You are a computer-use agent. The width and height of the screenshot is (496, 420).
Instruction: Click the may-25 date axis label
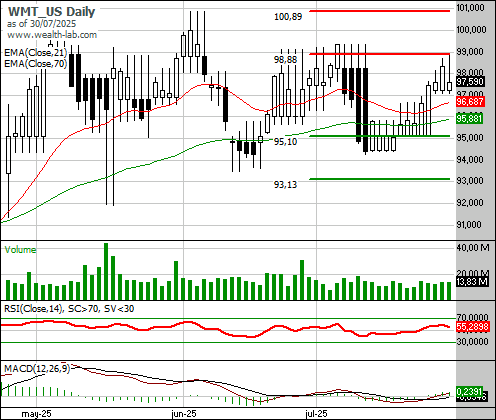click(x=36, y=414)
